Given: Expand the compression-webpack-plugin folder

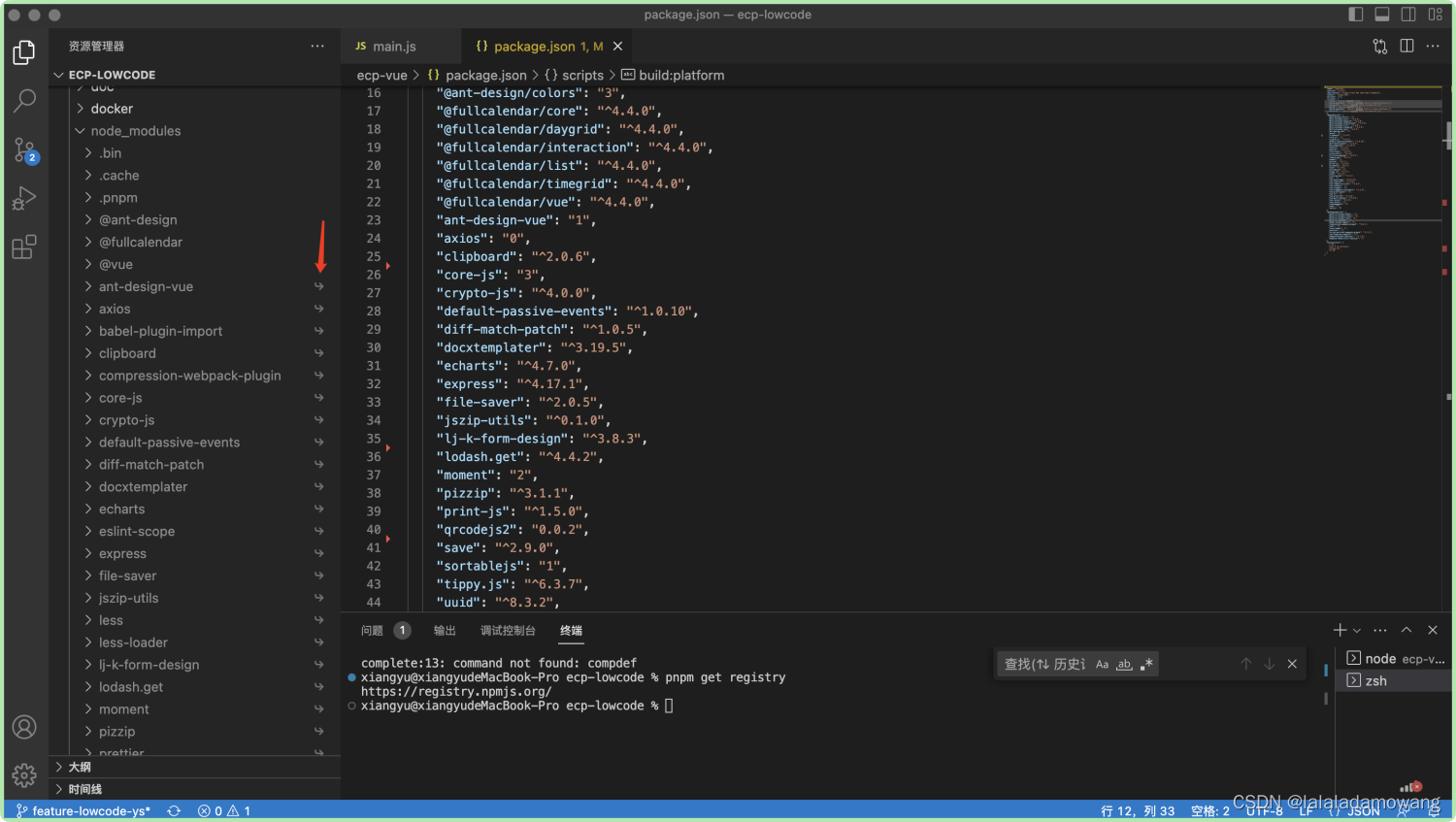Looking at the screenshot, I should [x=194, y=376].
